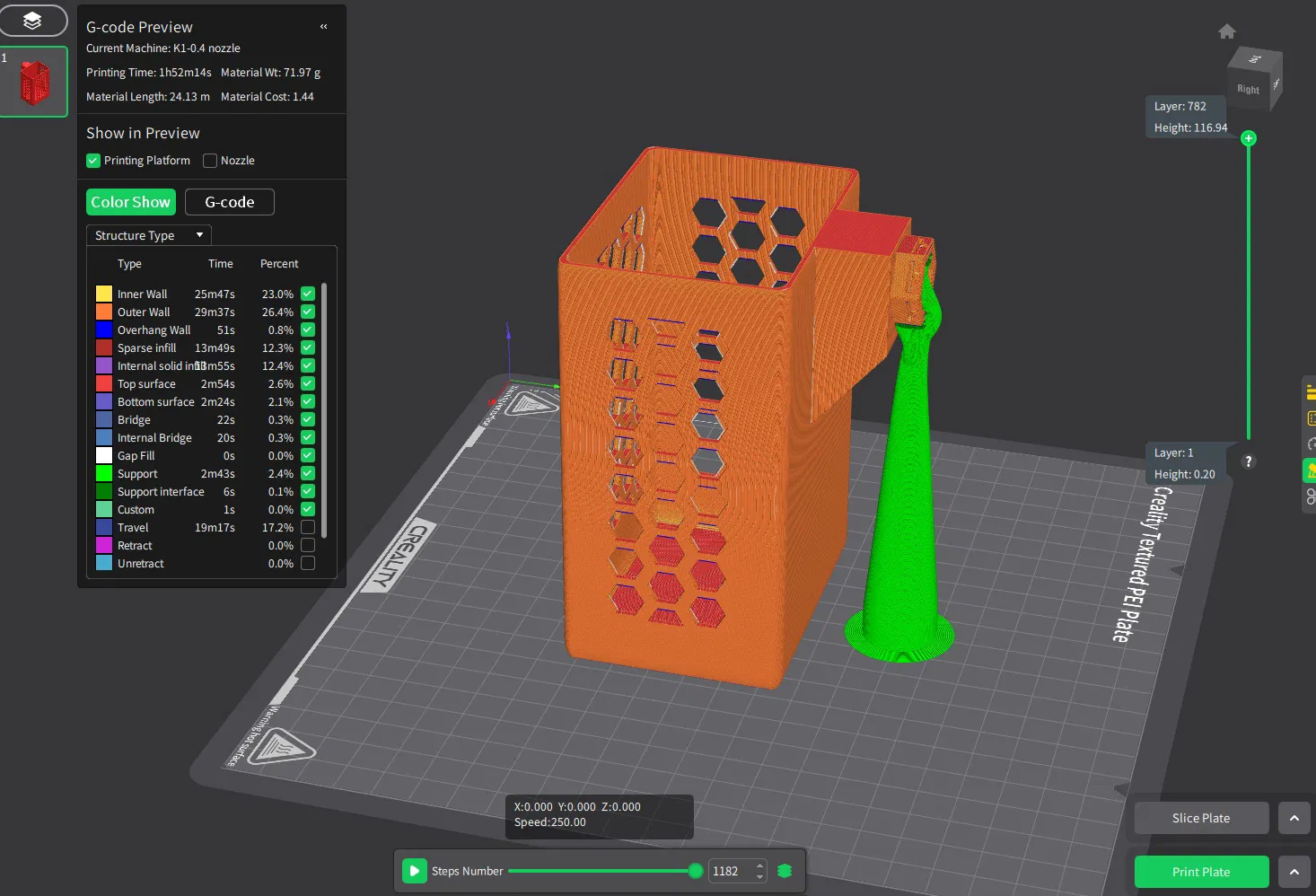Open the Structure Type dropdown
The image size is (1316, 896).
click(x=148, y=235)
